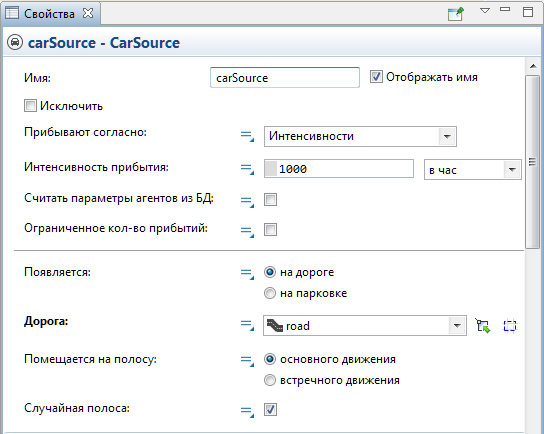Click the equals icon beside Появляется
Viewport: 544px width, 434px height.
pyautogui.click(x=247, y=273)
